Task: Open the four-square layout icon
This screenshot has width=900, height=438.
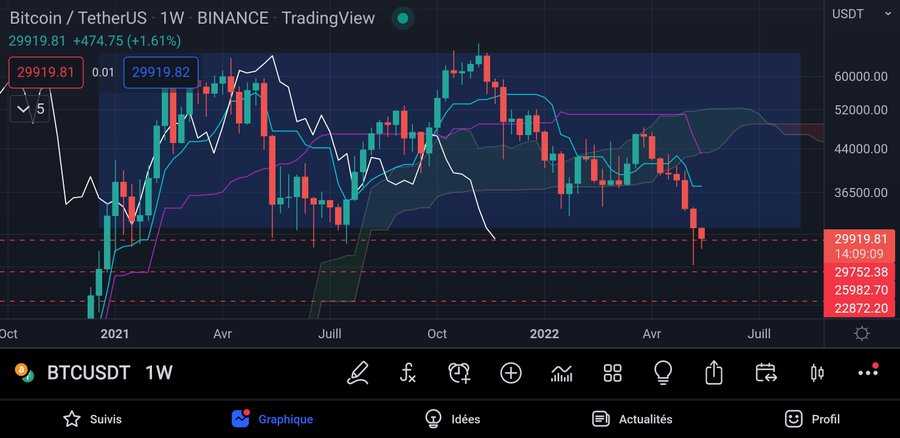Action: [612, 373]
